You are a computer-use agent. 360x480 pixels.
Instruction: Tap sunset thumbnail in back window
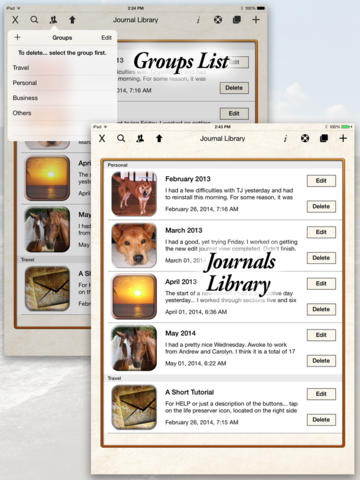click(48, 178)
